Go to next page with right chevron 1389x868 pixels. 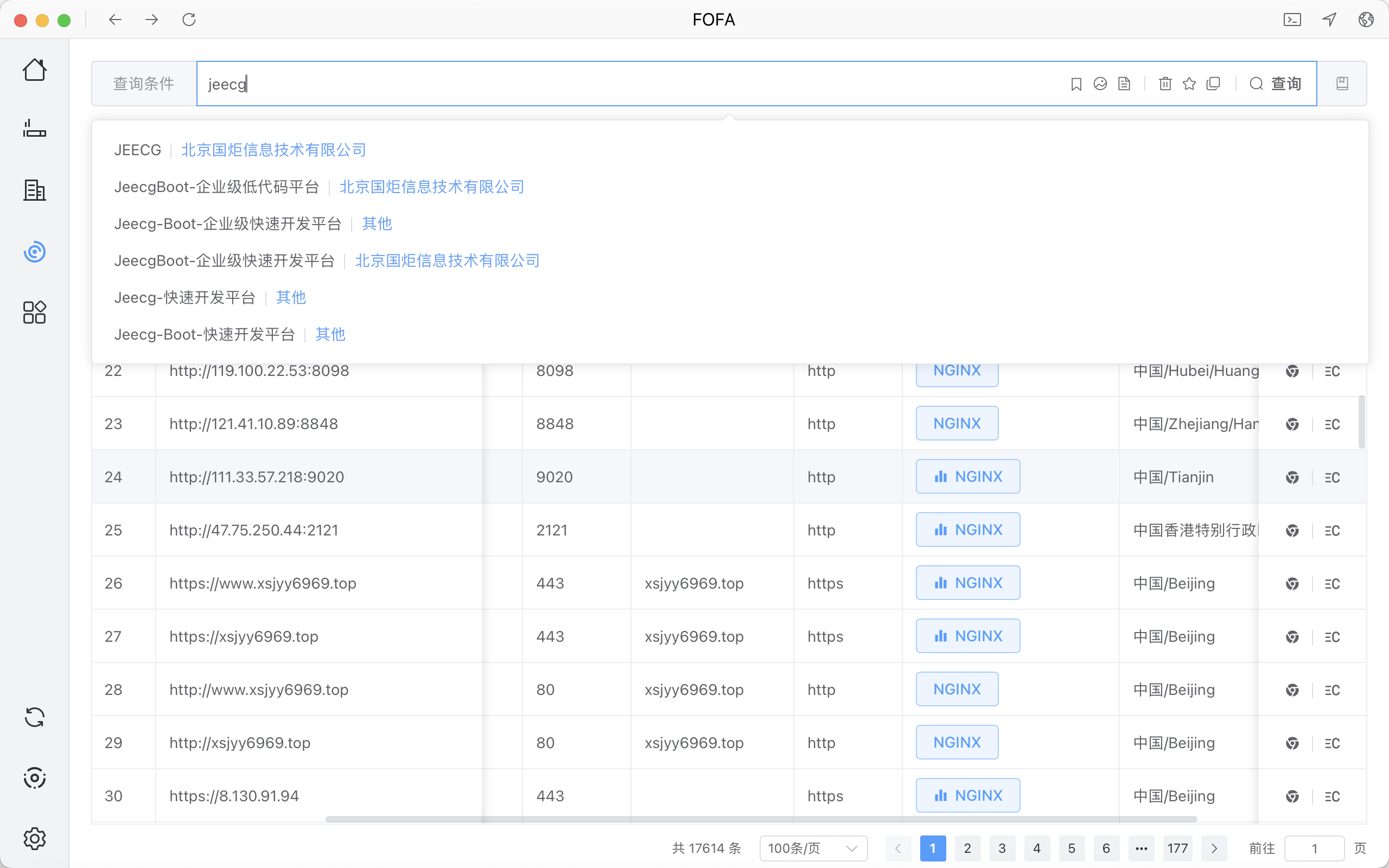[1214, 848]
